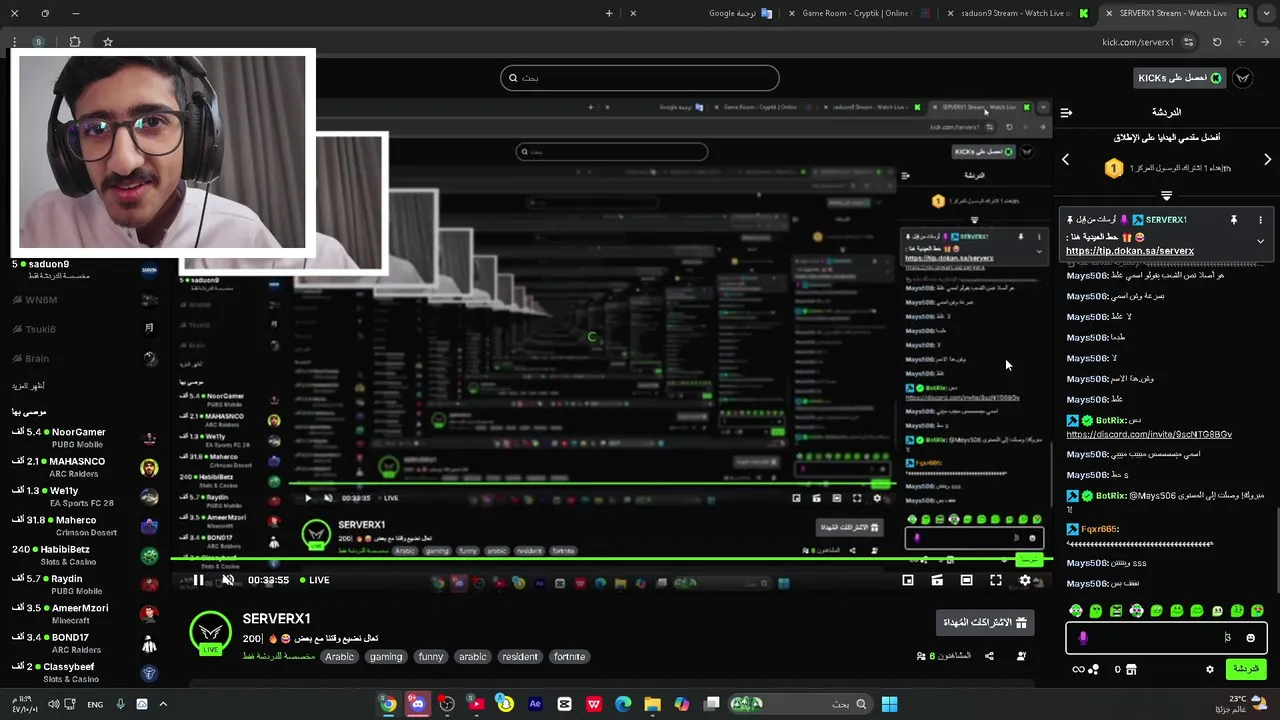Open Chrome from the taskbar
Image resolution: width=1280 pixels, height=720 pixels.
coord(388,704)
